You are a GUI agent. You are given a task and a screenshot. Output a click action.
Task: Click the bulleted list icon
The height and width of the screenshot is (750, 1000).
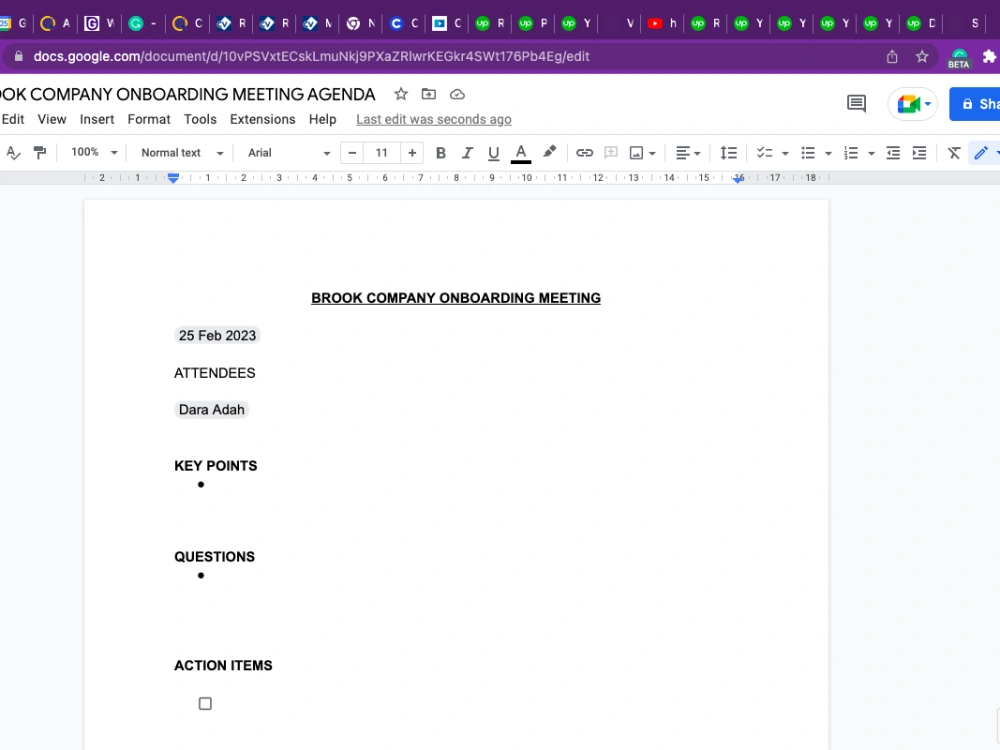[x=808, y=153]
